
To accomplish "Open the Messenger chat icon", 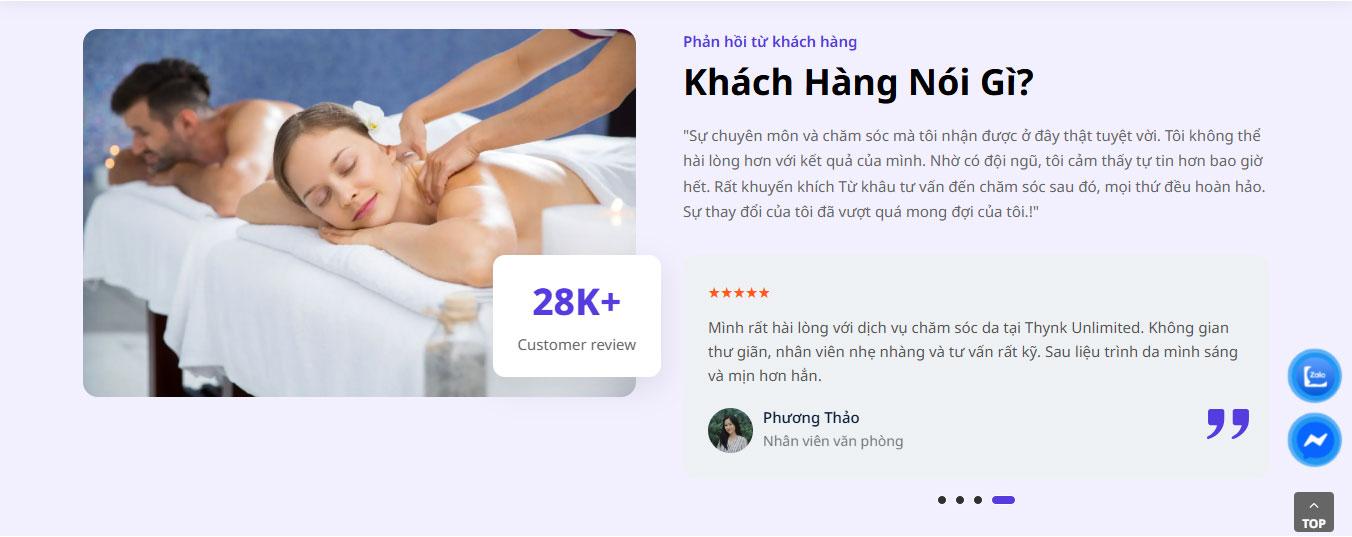I will (x=1314, y=440).
